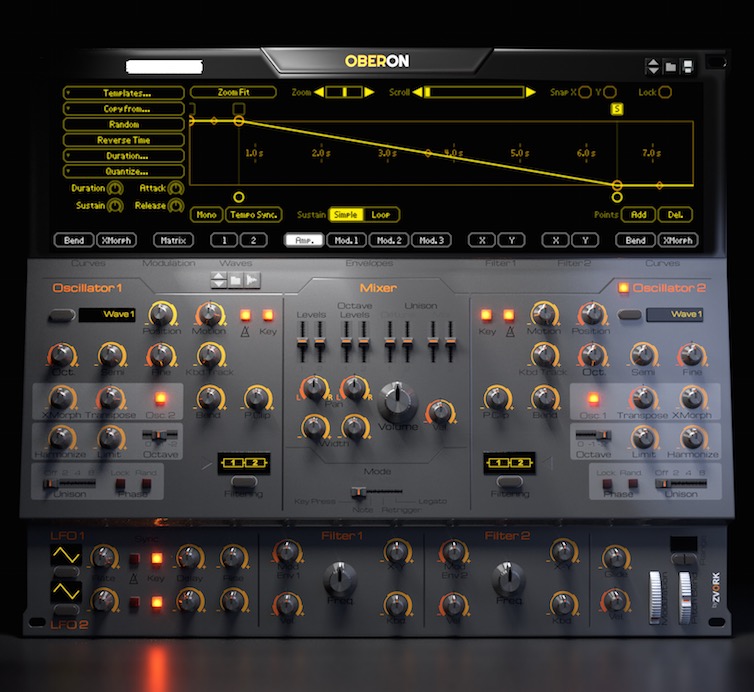The height and width of the screenshot is (692, 754).
Task: Click the patch up/down arrows at top right
Action: click(653, 66)
